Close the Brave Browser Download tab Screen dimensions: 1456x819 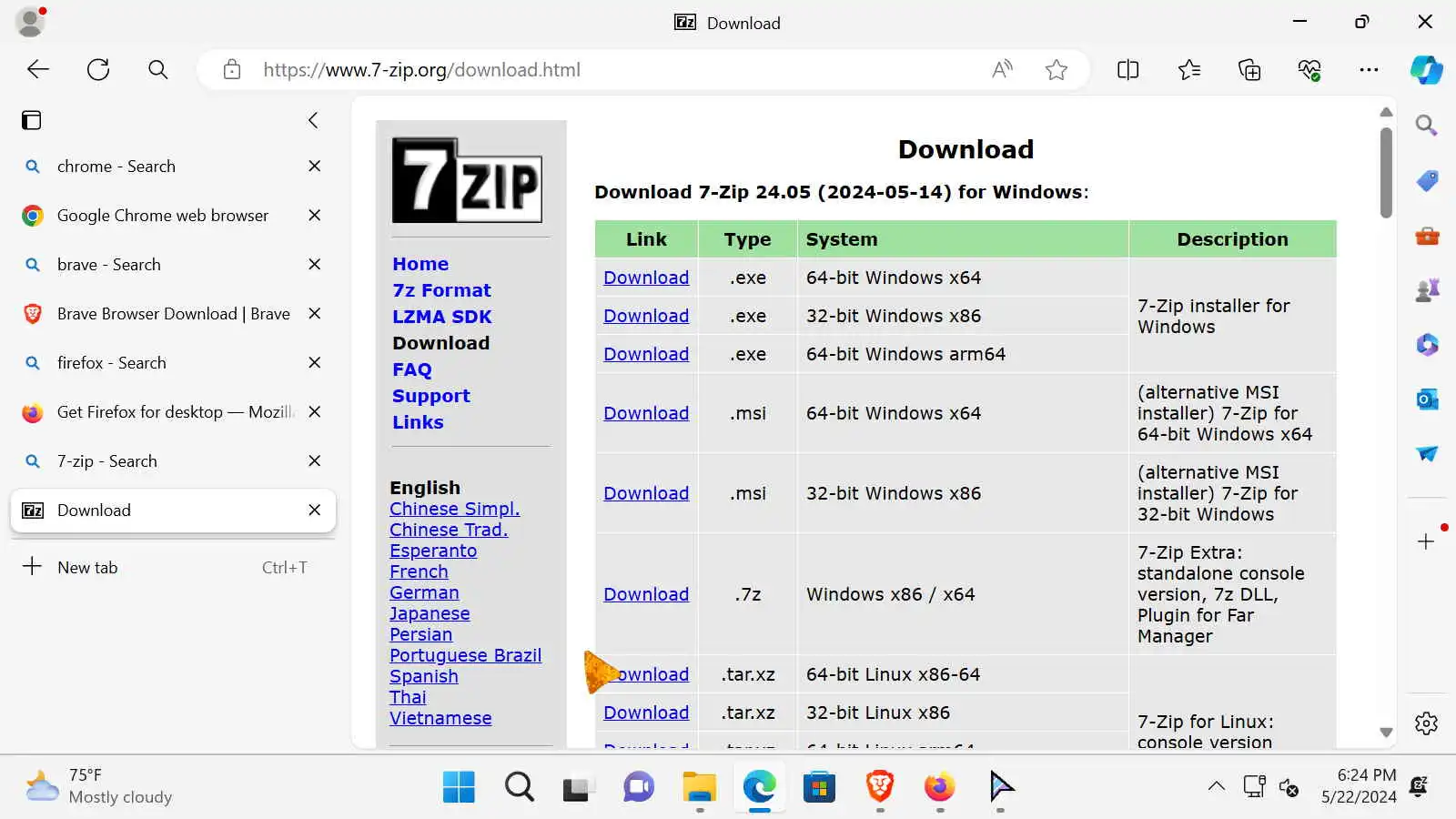tap(314, 314)
